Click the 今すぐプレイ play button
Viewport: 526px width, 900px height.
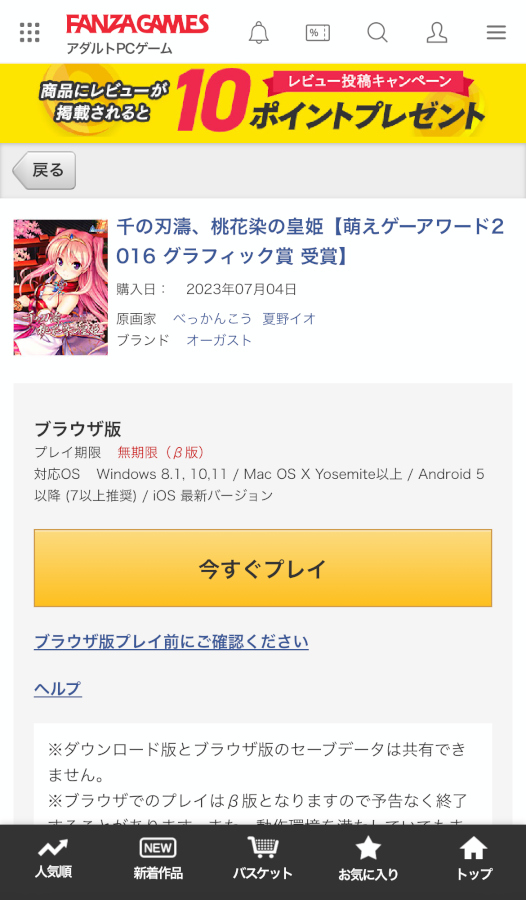pyautogui.click(x=263, y=568)
